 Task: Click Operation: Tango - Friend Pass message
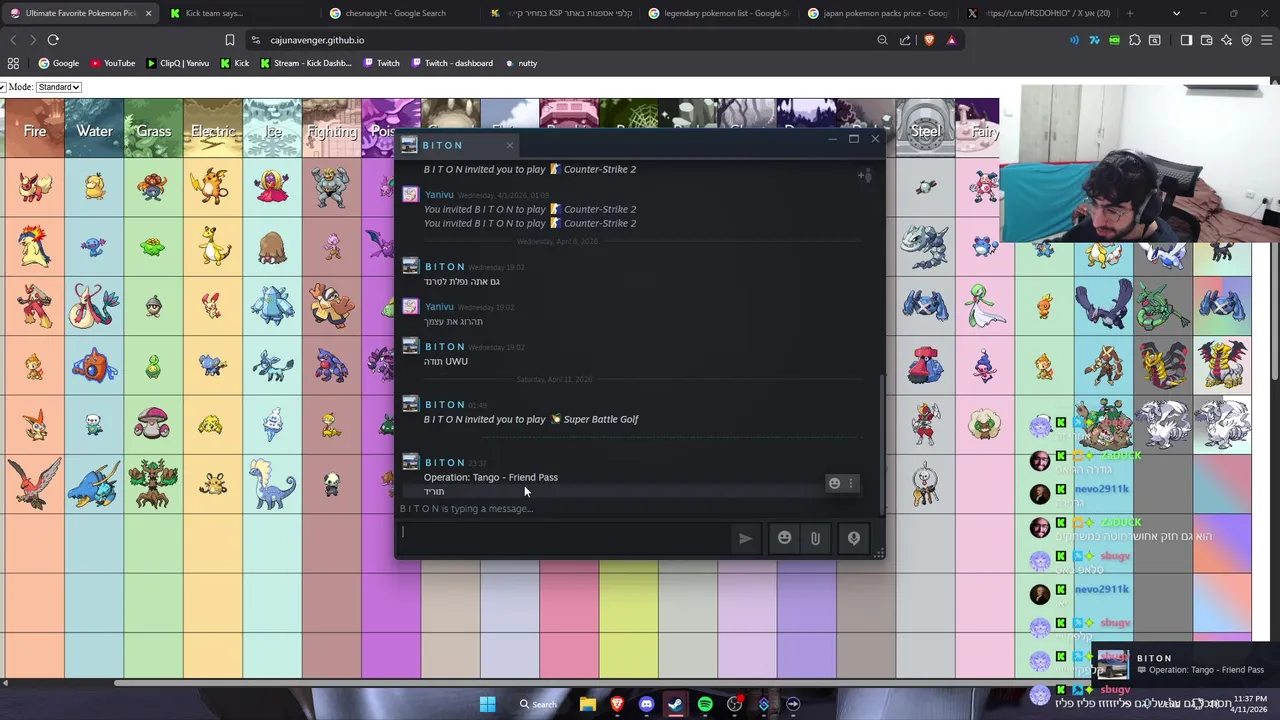click(491, 477)
